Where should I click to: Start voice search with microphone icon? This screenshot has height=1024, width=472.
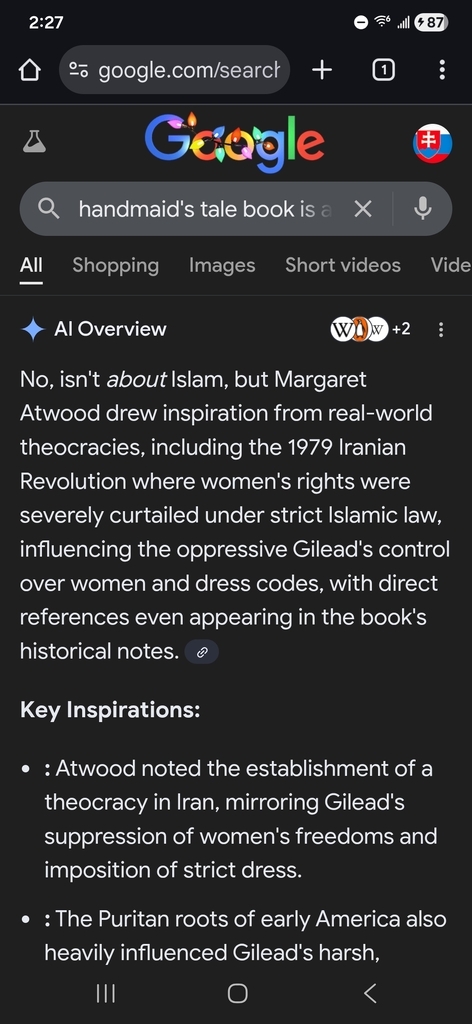pos(422,209)
